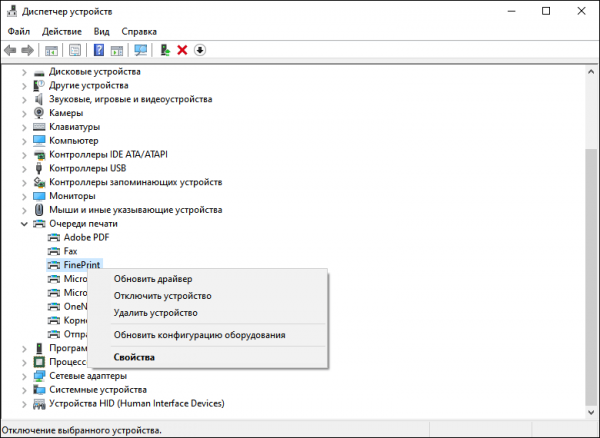Click the storage controllers icon
The image size is (600, 438).
(39, 182)
